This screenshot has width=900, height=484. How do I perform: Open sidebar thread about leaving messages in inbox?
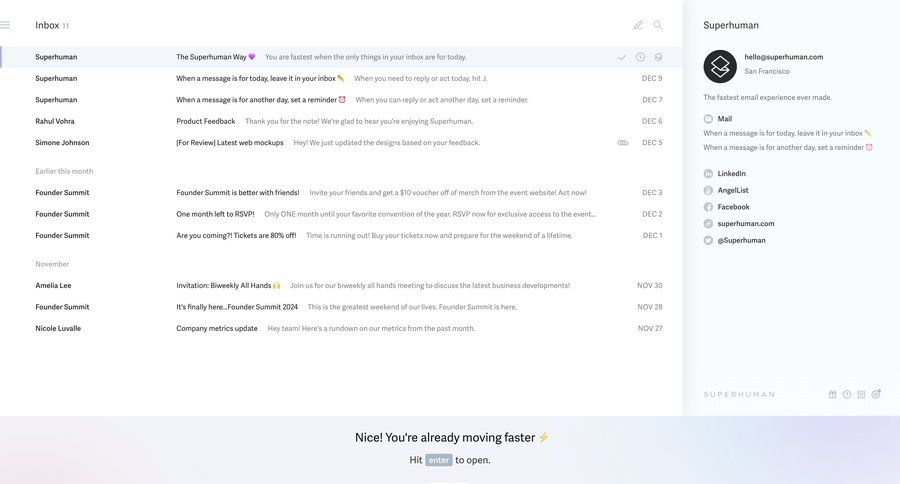click(x=788, y=133)
